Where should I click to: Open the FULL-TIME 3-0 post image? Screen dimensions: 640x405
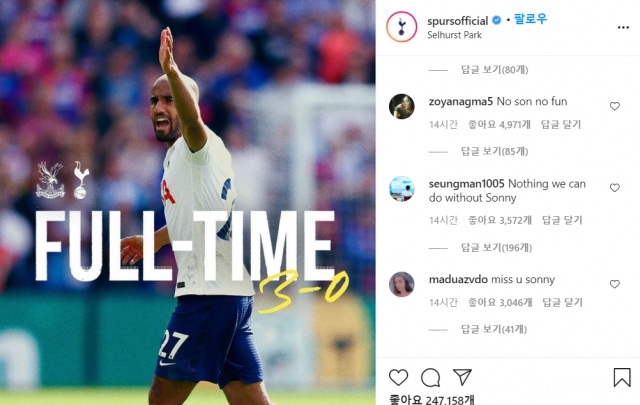pos(188,202)
